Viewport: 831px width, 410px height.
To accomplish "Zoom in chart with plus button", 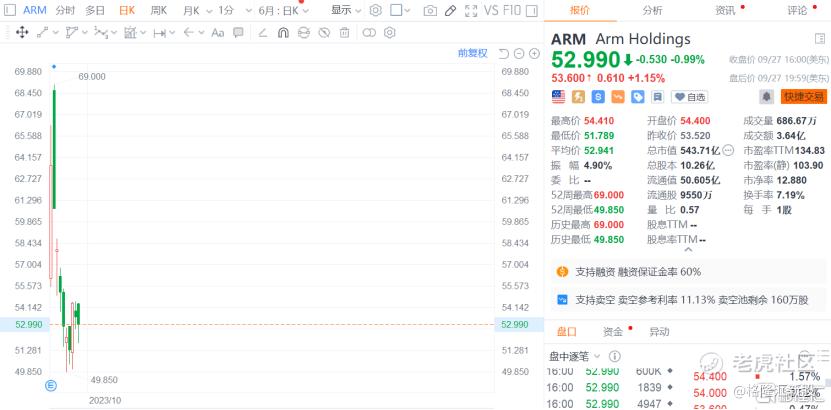I will click(534, 54).
